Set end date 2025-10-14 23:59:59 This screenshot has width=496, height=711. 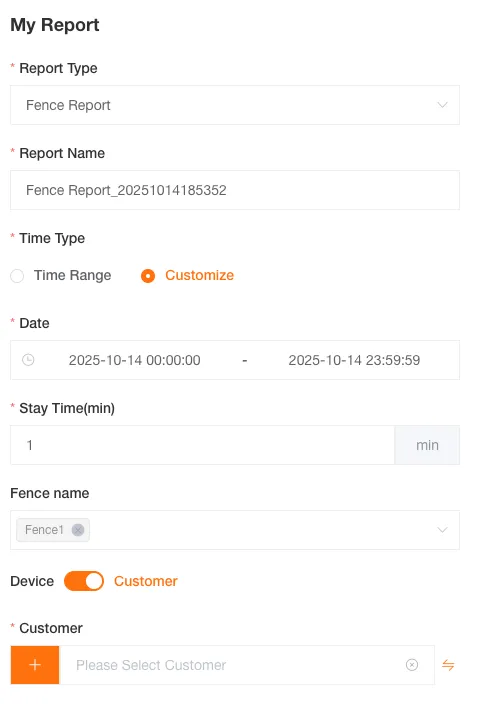[354, 360]
